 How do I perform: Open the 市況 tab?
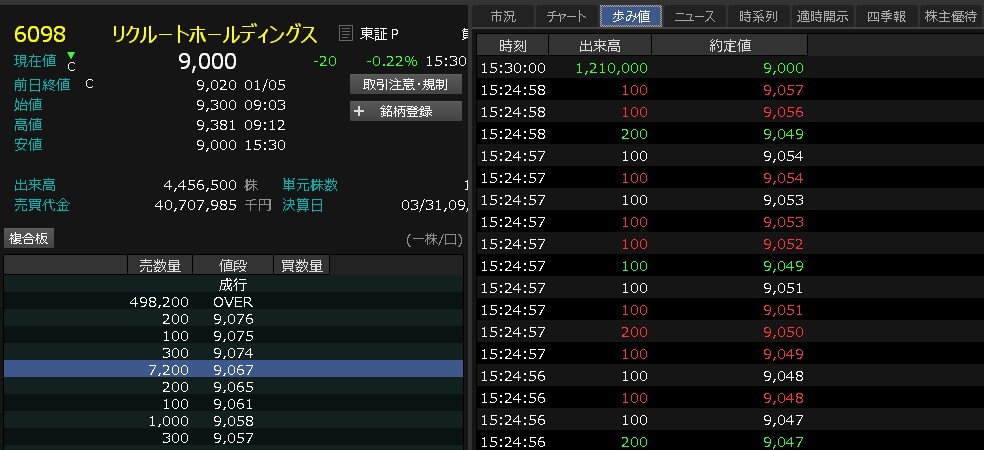[503, 16]
